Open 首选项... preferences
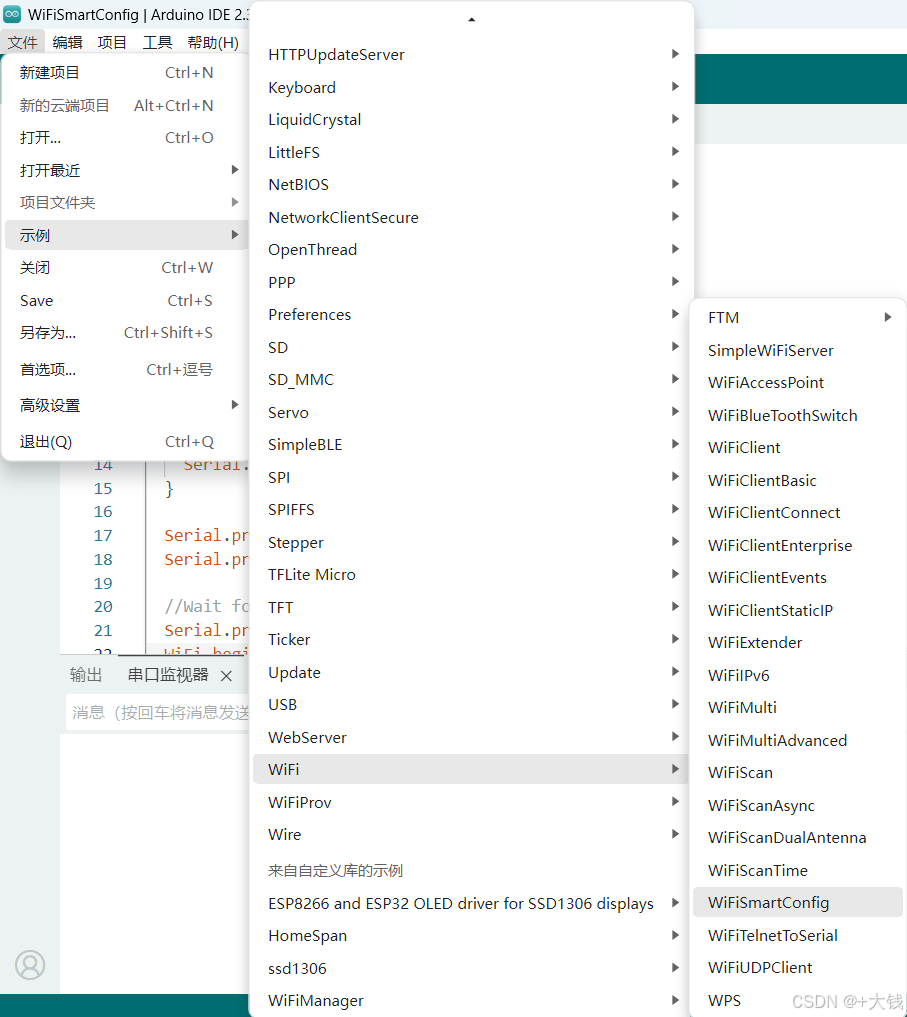Image resolution: width=907 pixels, height=1017 pixels. pyautogui.click(x=127, y=369)
